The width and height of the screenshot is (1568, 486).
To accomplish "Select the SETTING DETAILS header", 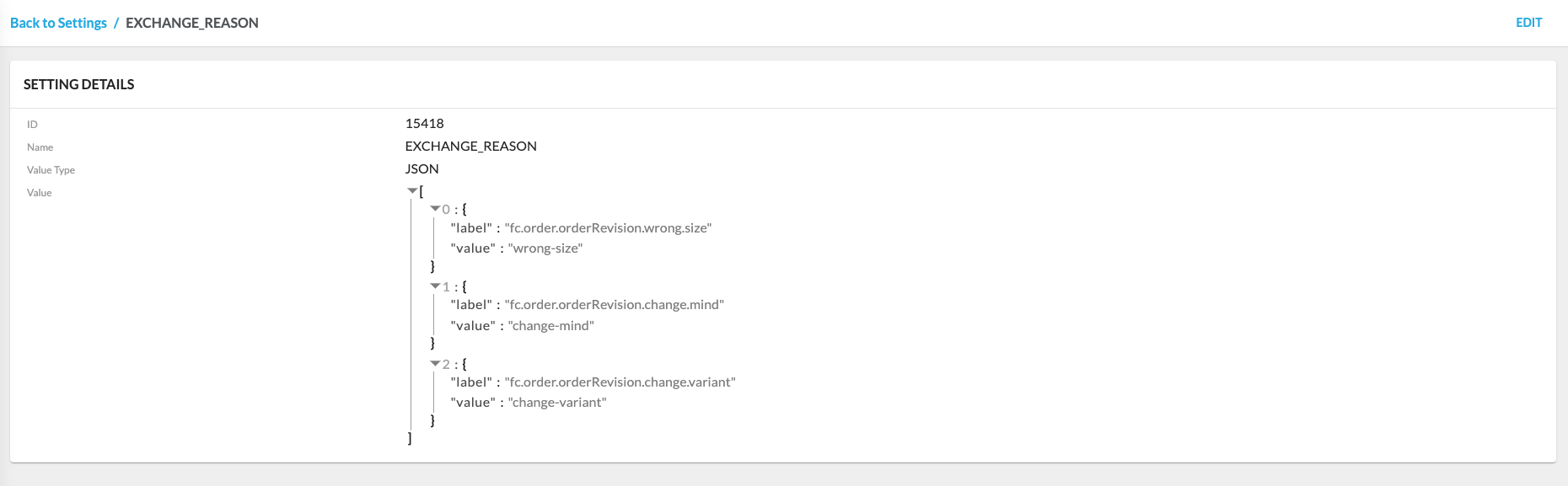I will pyautogui.click(x=78, y=84).
